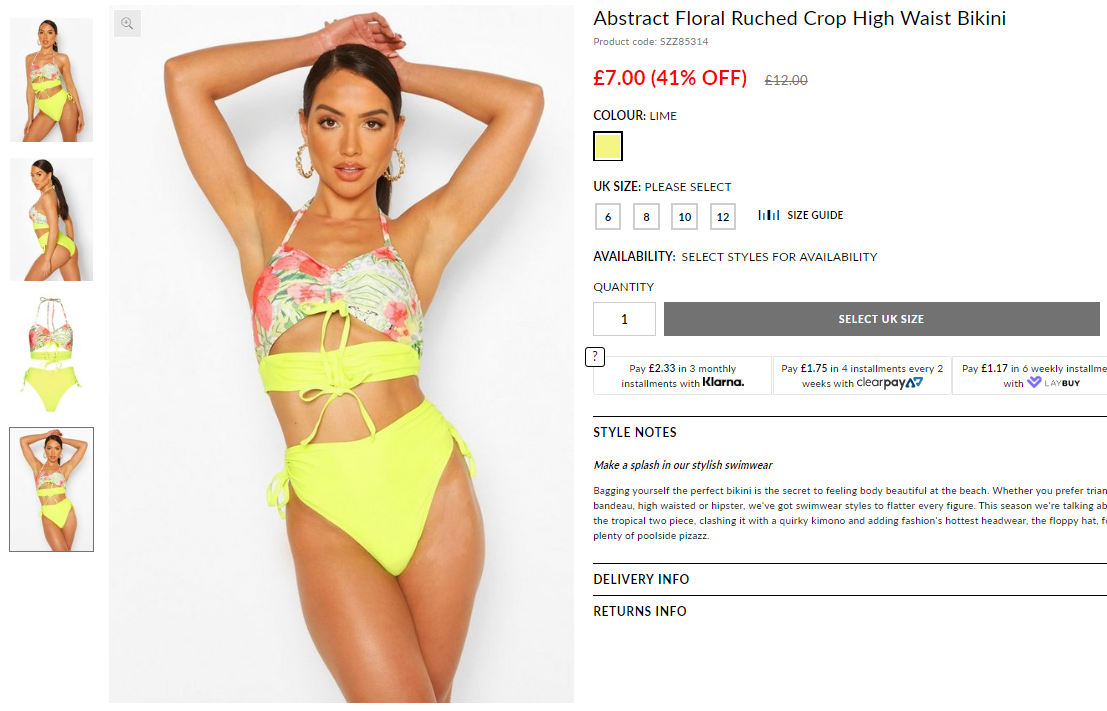Screen dimensions: 1107x711
Task: Click the quantity input field
Action: click(x=624, y=319)
